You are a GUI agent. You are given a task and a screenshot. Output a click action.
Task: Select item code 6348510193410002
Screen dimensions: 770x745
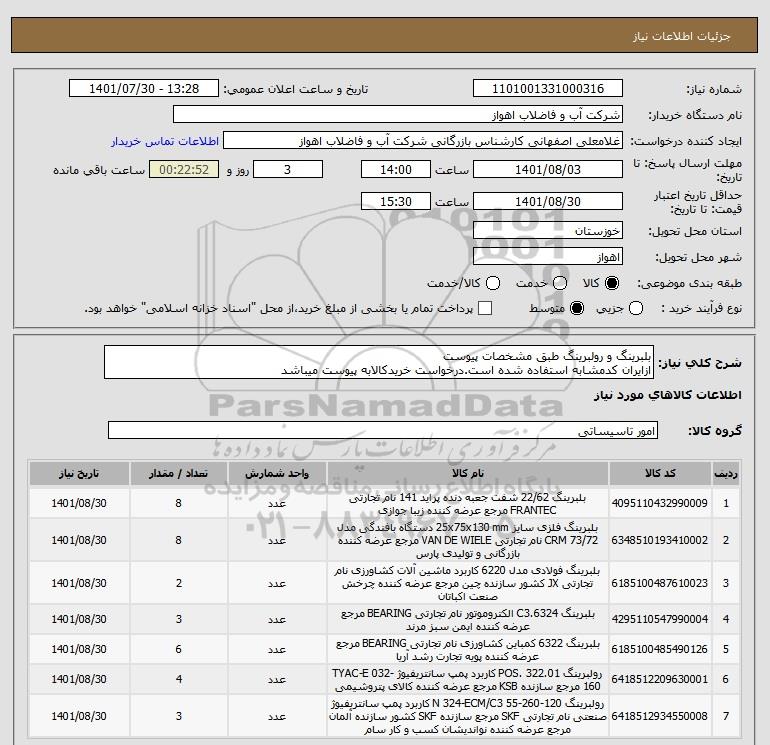[x=660, y=540]
